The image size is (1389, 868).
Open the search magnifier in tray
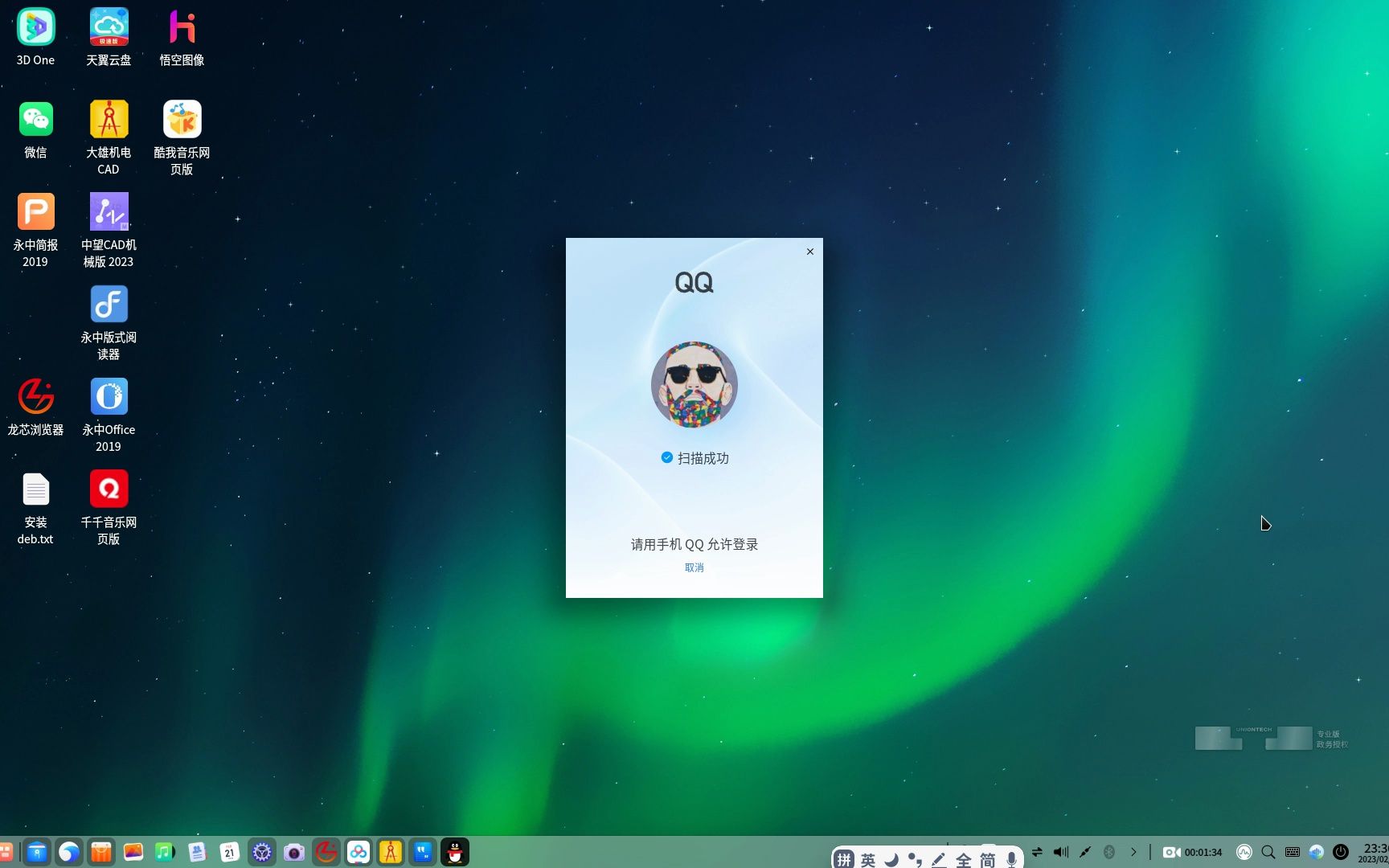coord(1268,852)
